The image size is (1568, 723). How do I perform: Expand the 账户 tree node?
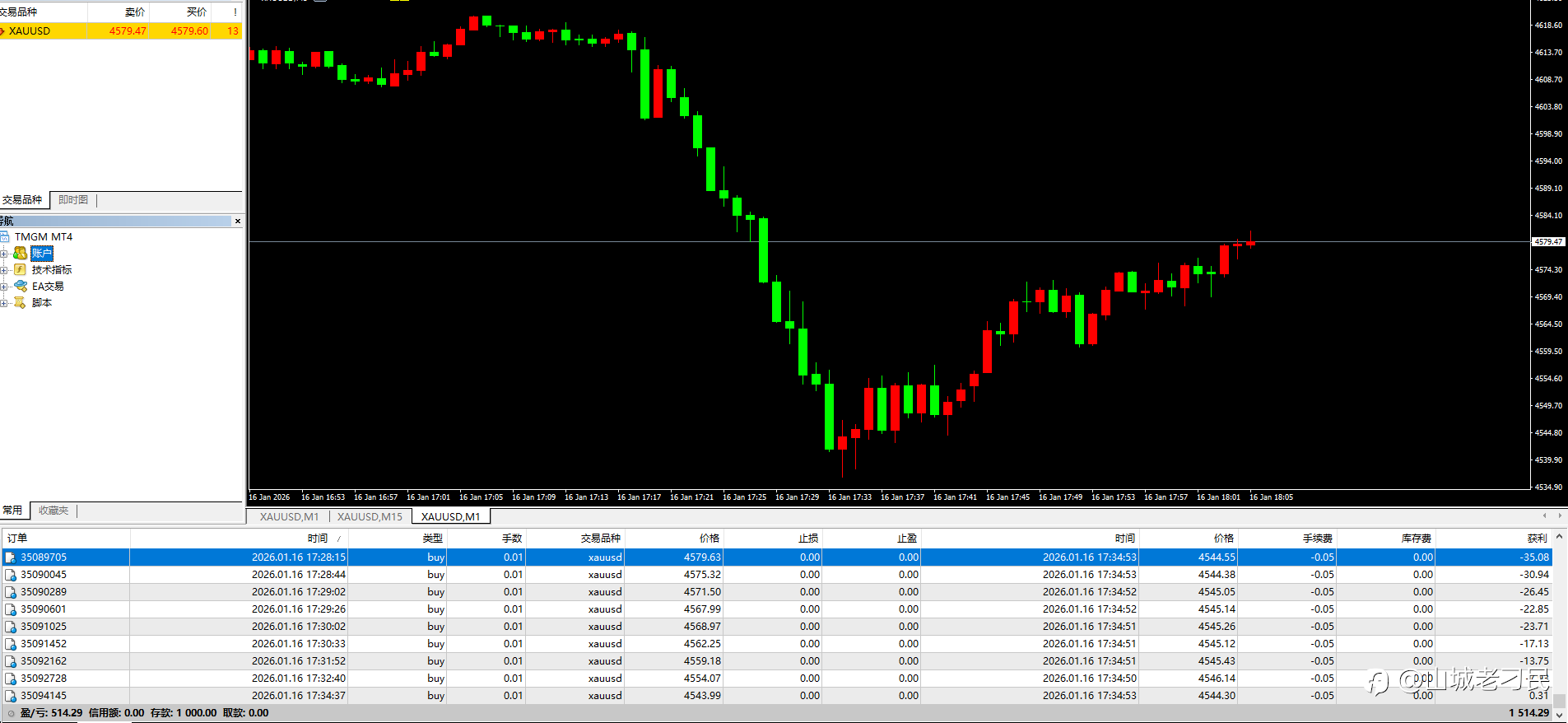[x=4, y=254]
